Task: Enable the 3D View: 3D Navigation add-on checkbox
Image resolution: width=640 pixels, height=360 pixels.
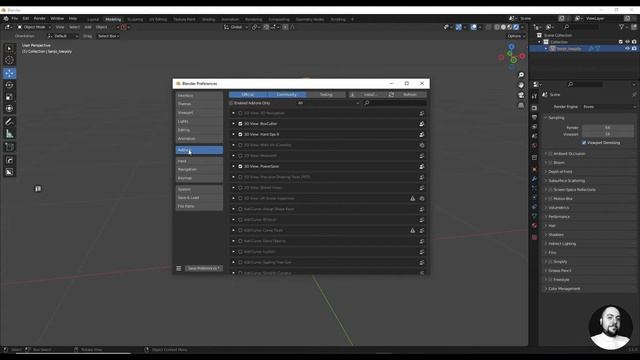Action: (240, 113)
